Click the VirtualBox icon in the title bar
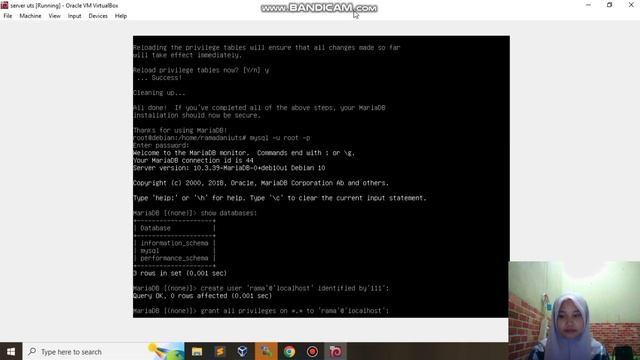The image size is (640, 360). [4, 5]
